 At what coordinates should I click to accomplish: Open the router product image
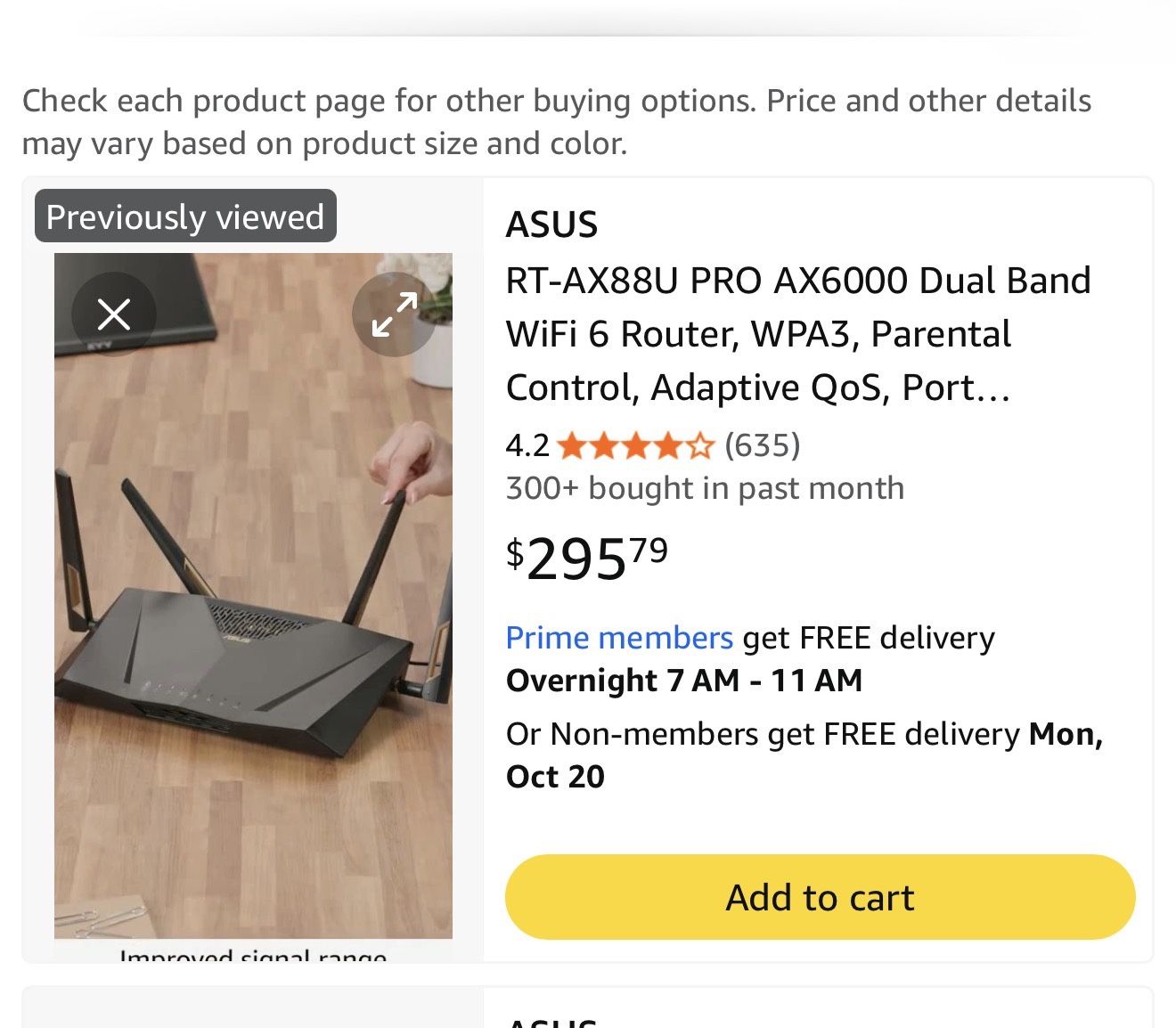tap(254, 606)
